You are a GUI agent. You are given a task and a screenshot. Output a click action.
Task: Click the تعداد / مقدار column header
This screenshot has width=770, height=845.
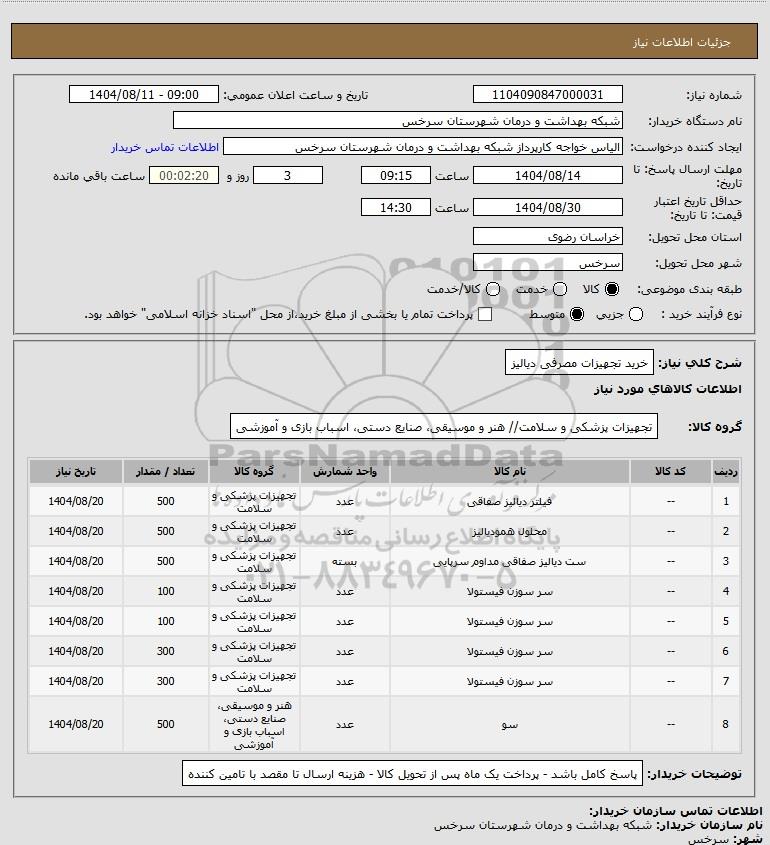click(x=165, y=472)
